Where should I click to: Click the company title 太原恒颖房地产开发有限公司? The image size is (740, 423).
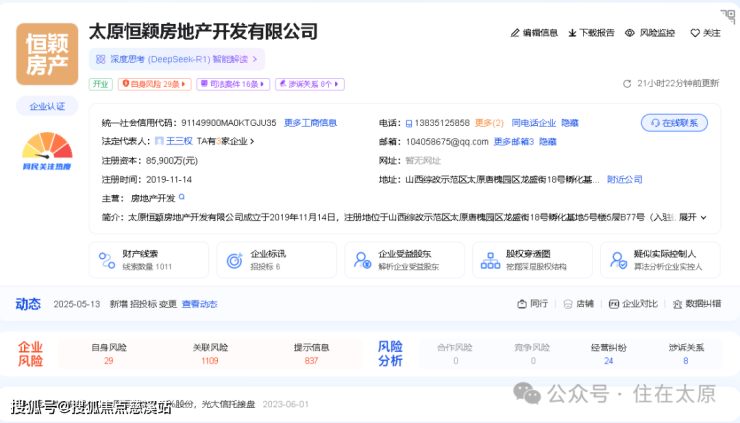(203, 32)
